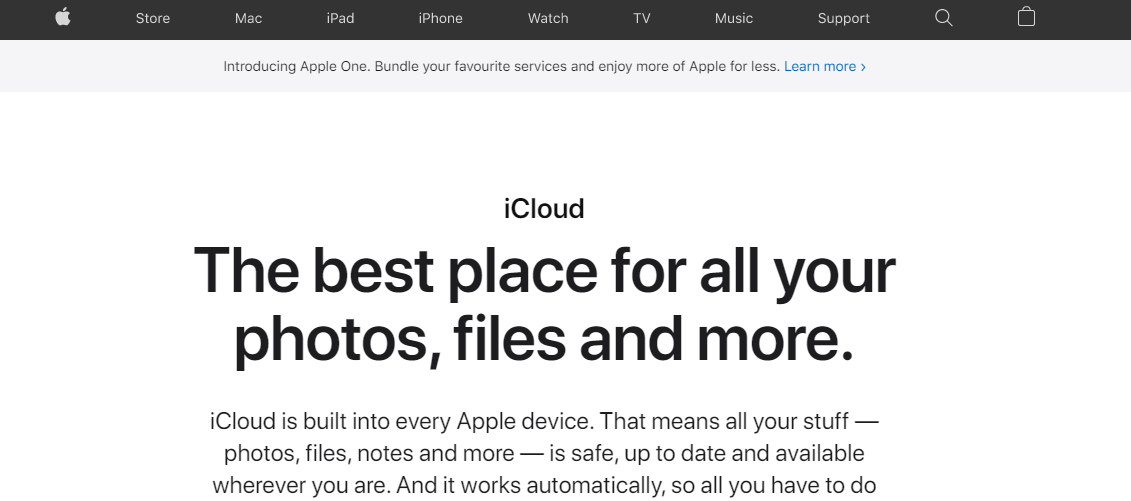
Task: Open the search magnifier icon
Action: click(x=943, y=18)
